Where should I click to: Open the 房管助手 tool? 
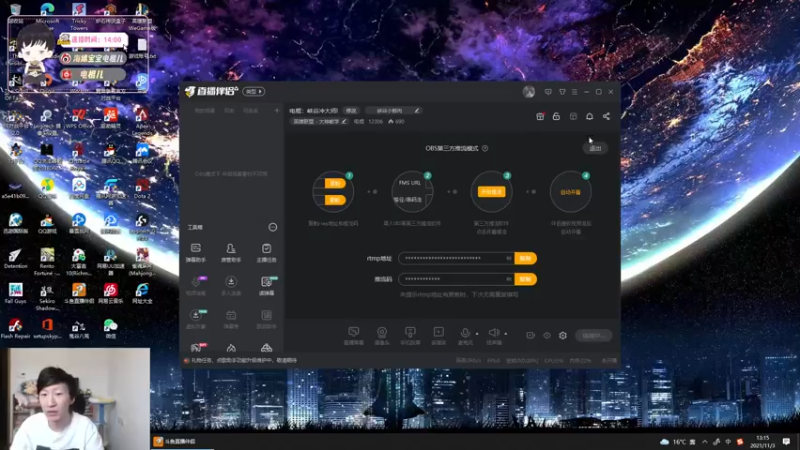point(231,253)
